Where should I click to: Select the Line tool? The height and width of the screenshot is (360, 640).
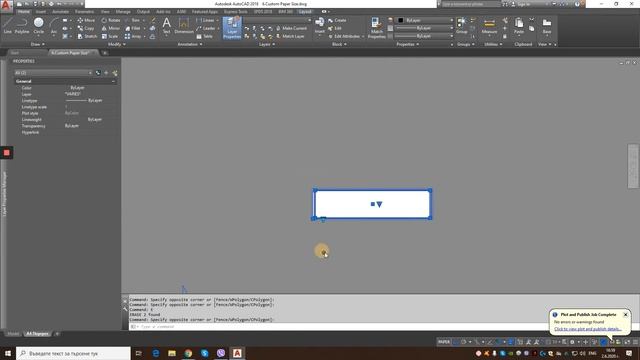7,25
